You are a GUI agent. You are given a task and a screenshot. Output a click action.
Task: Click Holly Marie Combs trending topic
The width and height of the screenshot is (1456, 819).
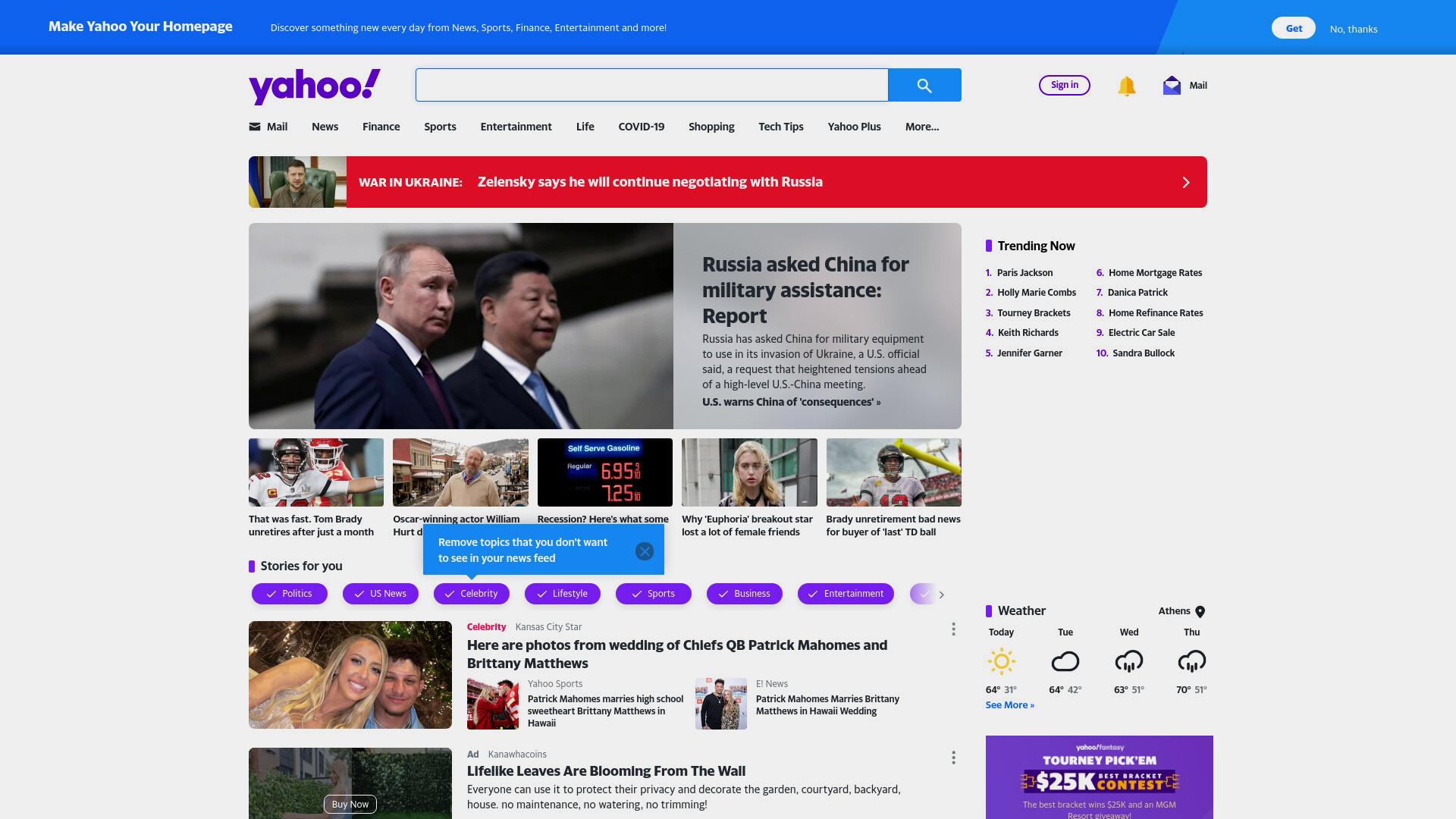(x=1037, y=293)
